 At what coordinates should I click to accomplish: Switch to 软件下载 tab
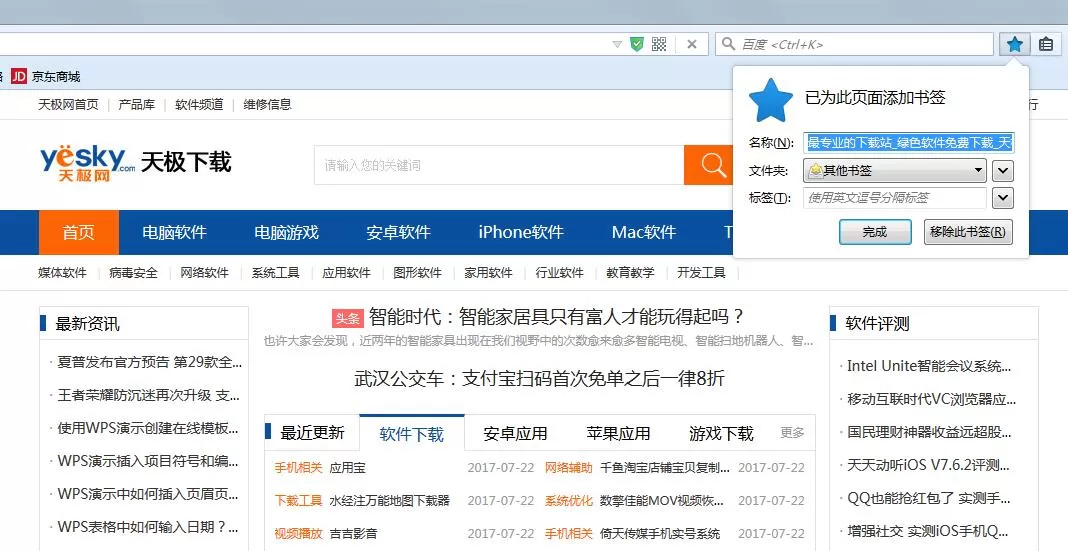point(411,434)
